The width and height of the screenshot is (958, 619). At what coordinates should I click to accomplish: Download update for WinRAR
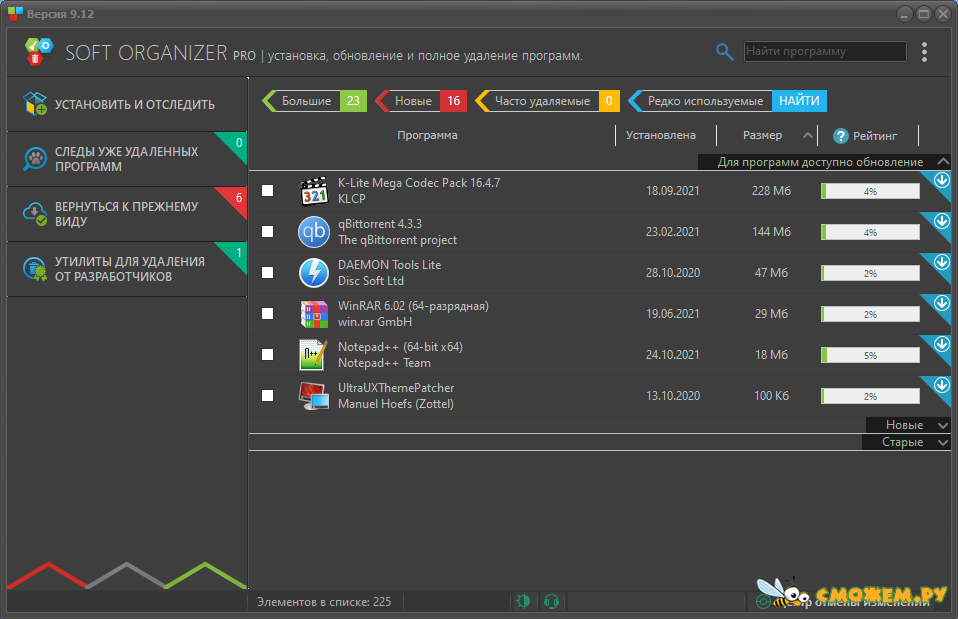point(942,303)
